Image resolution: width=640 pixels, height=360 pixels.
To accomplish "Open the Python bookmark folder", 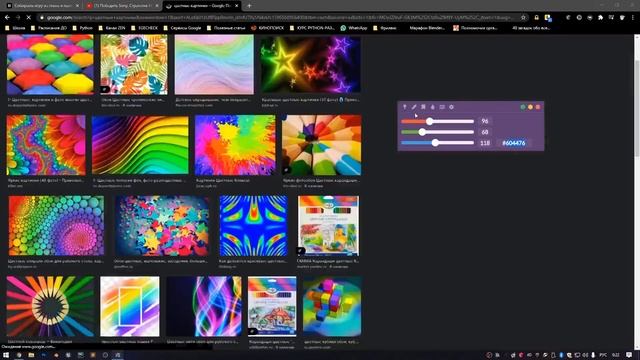I will point(82,28).
